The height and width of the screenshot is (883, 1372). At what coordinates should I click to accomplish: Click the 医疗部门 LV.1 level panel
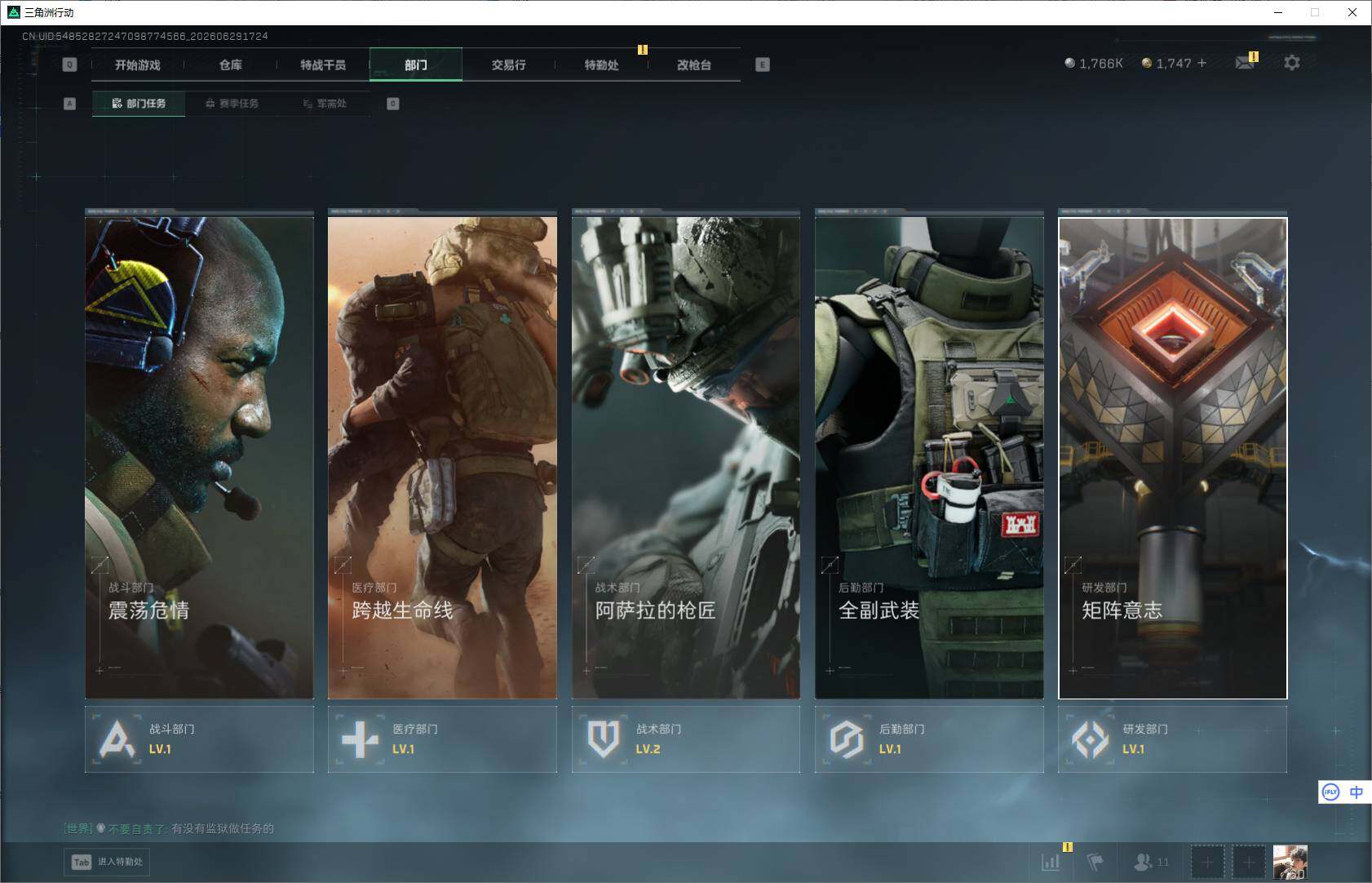coord(442,739)
